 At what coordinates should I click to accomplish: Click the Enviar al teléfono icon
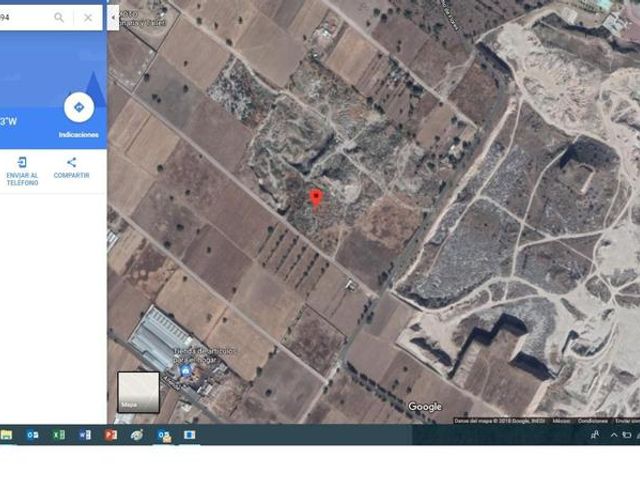click(22, 162)
